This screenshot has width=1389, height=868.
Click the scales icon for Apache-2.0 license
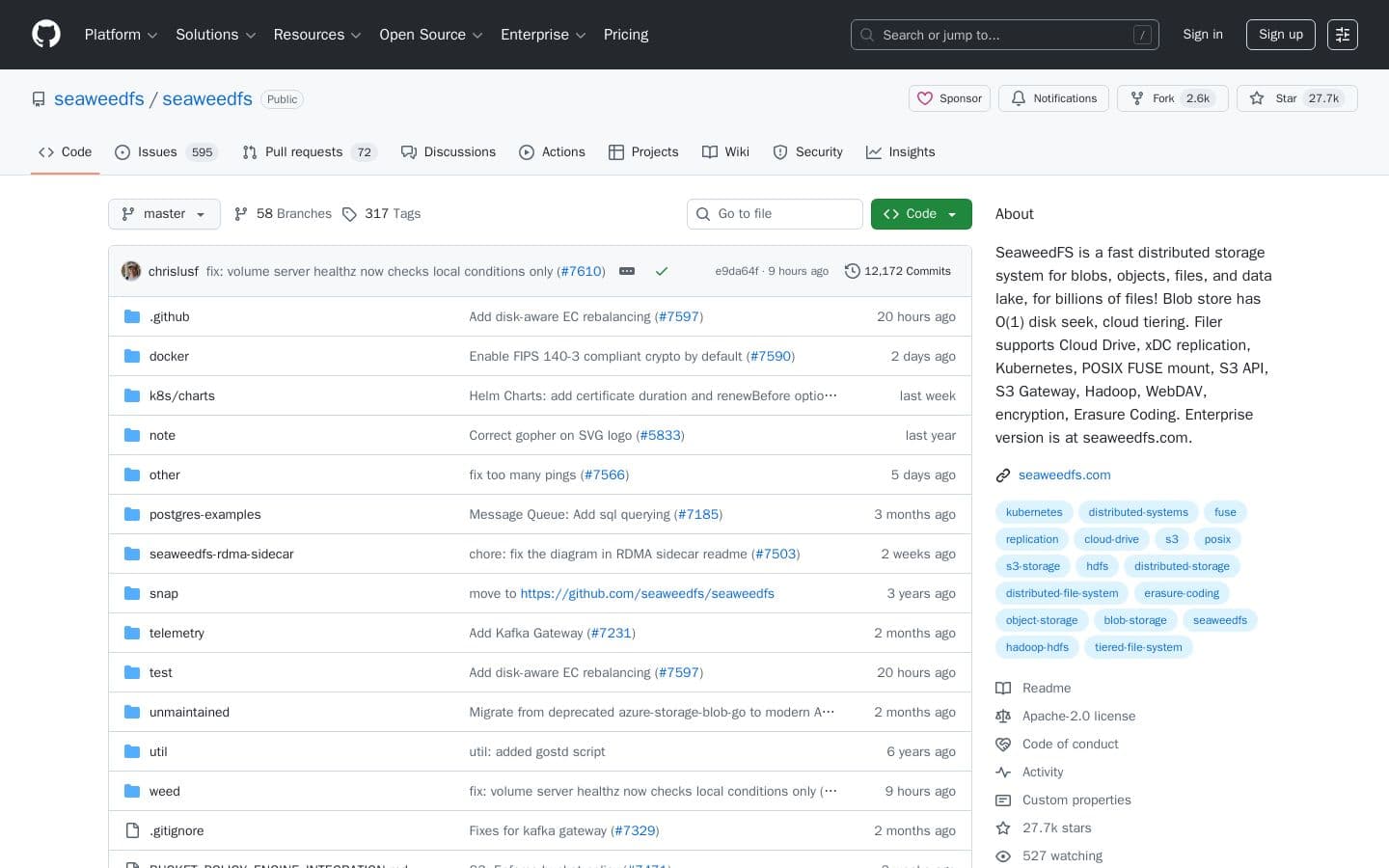pos(1003,716)
